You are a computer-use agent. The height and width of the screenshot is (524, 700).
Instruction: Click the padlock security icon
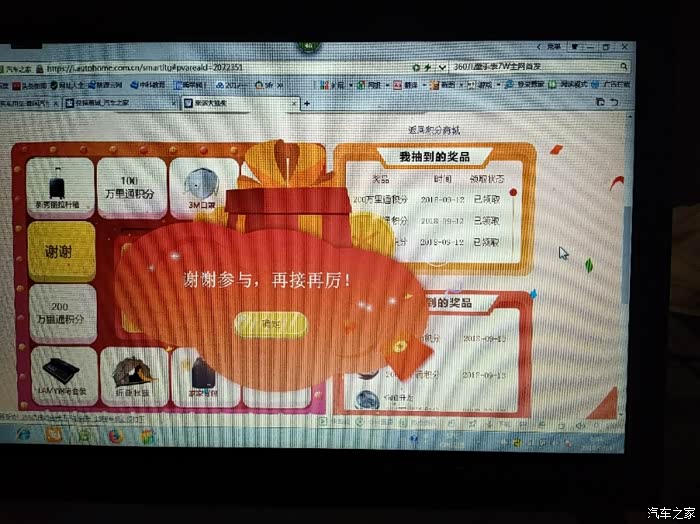coord(40,69)
